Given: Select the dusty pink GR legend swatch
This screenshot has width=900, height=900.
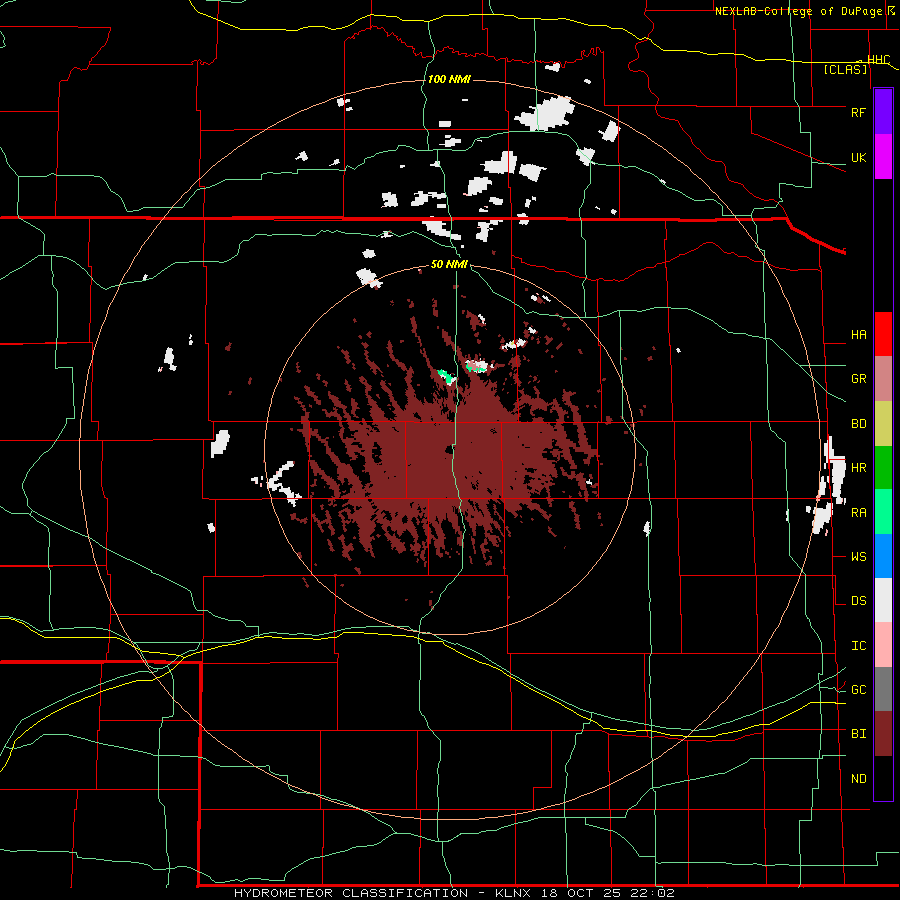Looking at the screenshot, I should [883, 379].
